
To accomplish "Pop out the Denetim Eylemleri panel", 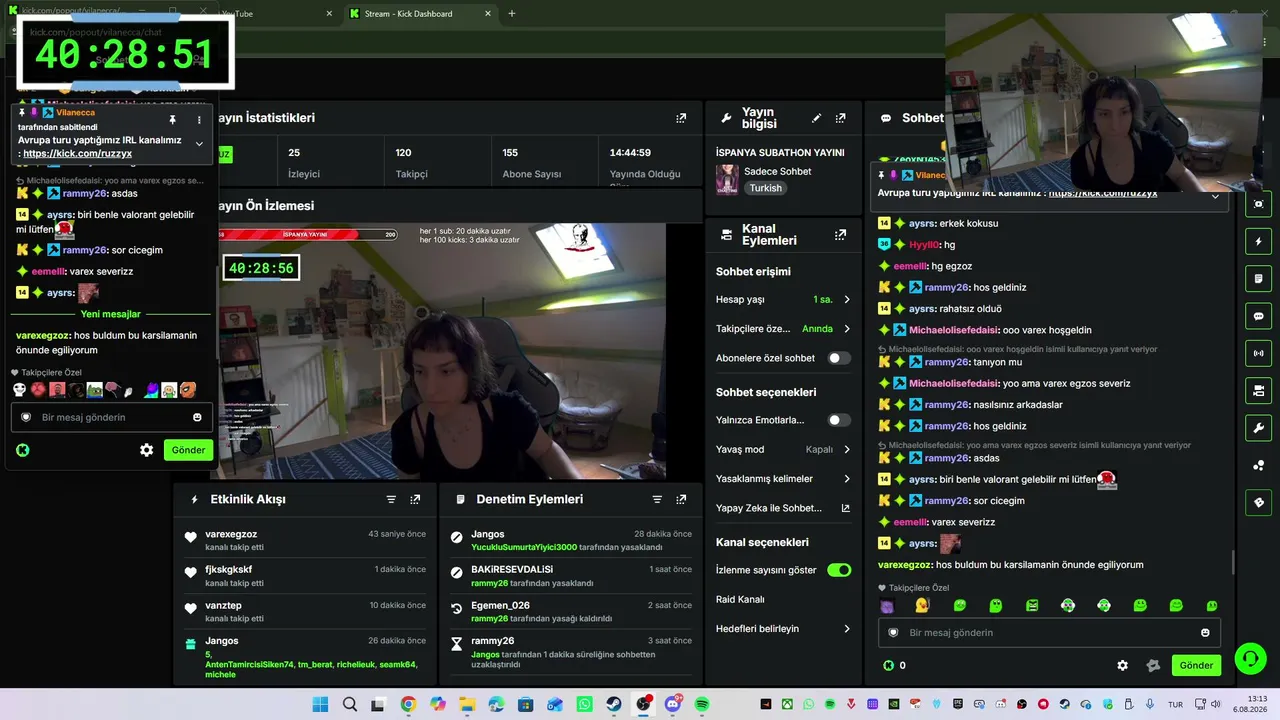I will 681,499.
